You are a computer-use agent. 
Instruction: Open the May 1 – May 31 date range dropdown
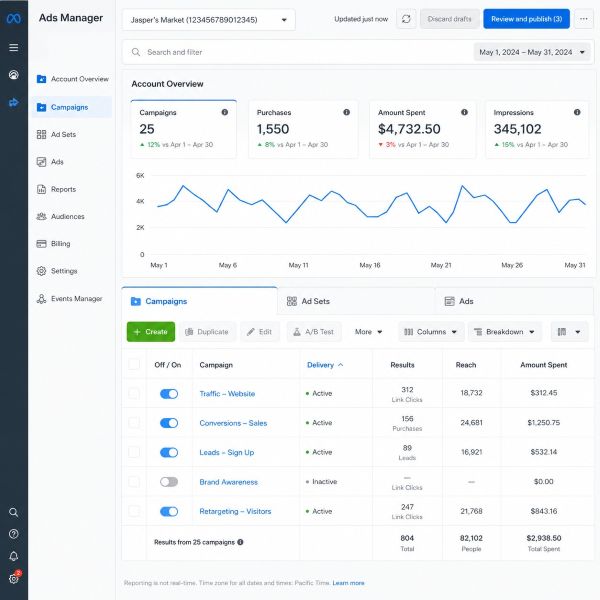pos(532,52)
